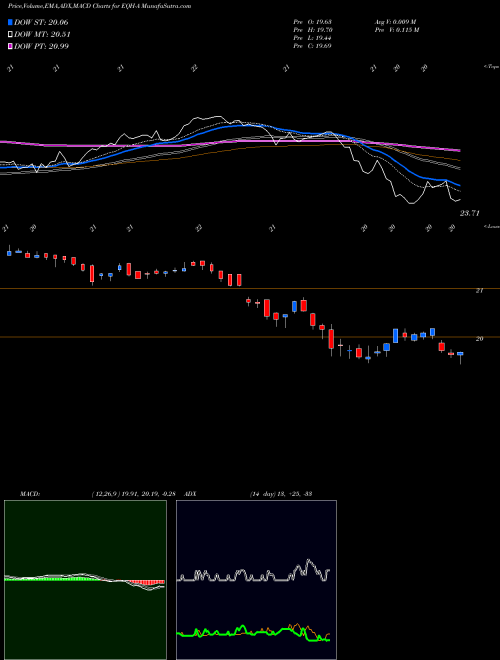Click inside the dark blue ADX panel

(256, 580)
